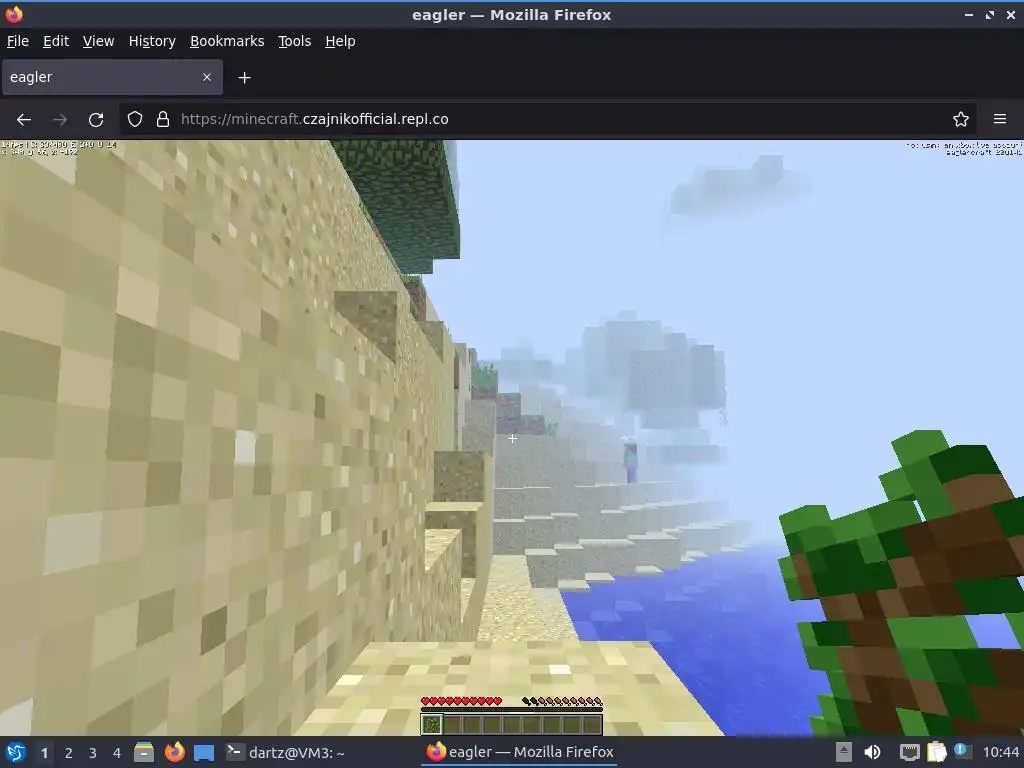Select the first hotbar slot with leaves
Viewport: 1024px width, 768px height.
[x=432, y=724]
